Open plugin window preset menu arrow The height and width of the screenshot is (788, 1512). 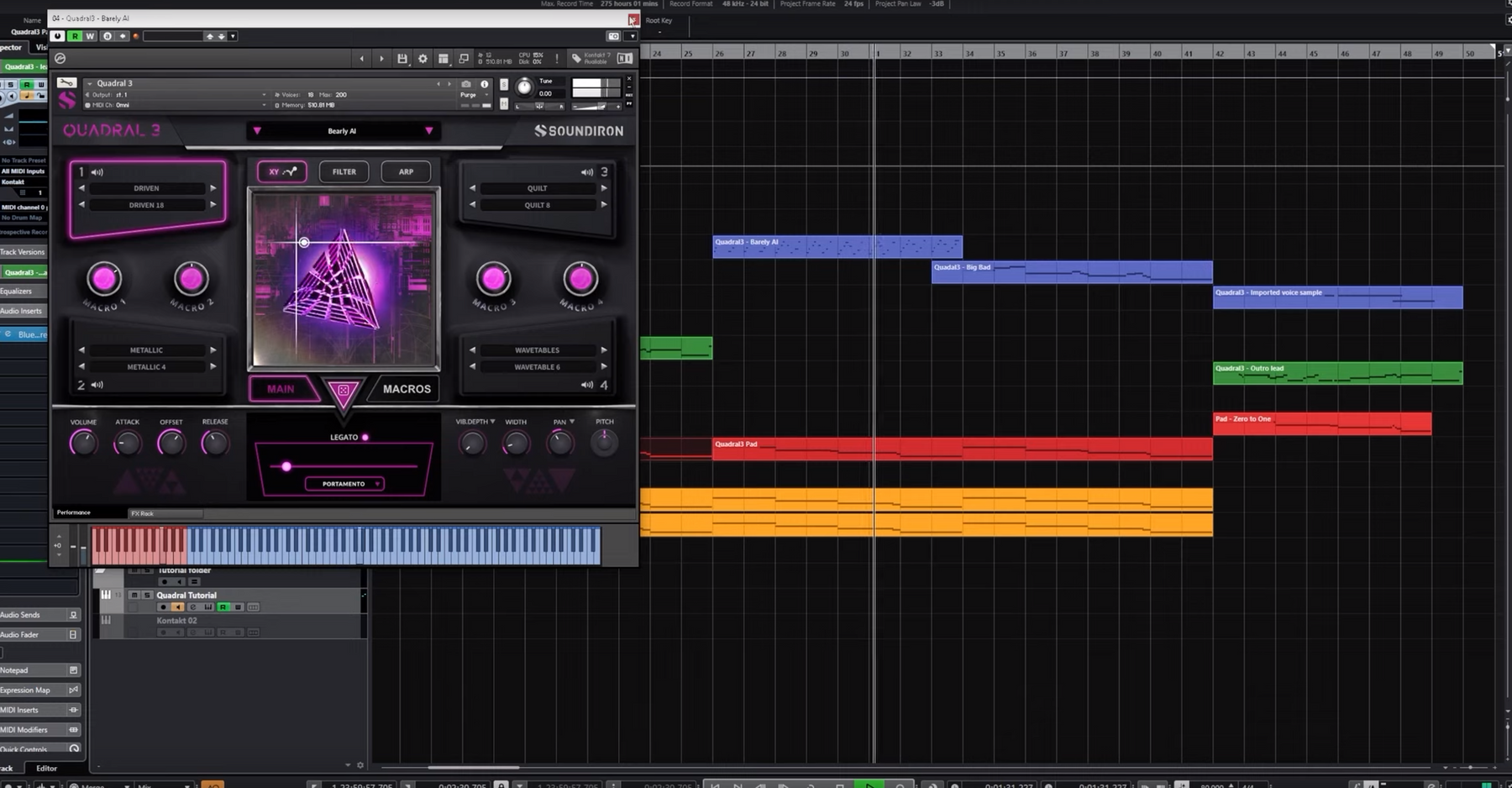point(233,36)
